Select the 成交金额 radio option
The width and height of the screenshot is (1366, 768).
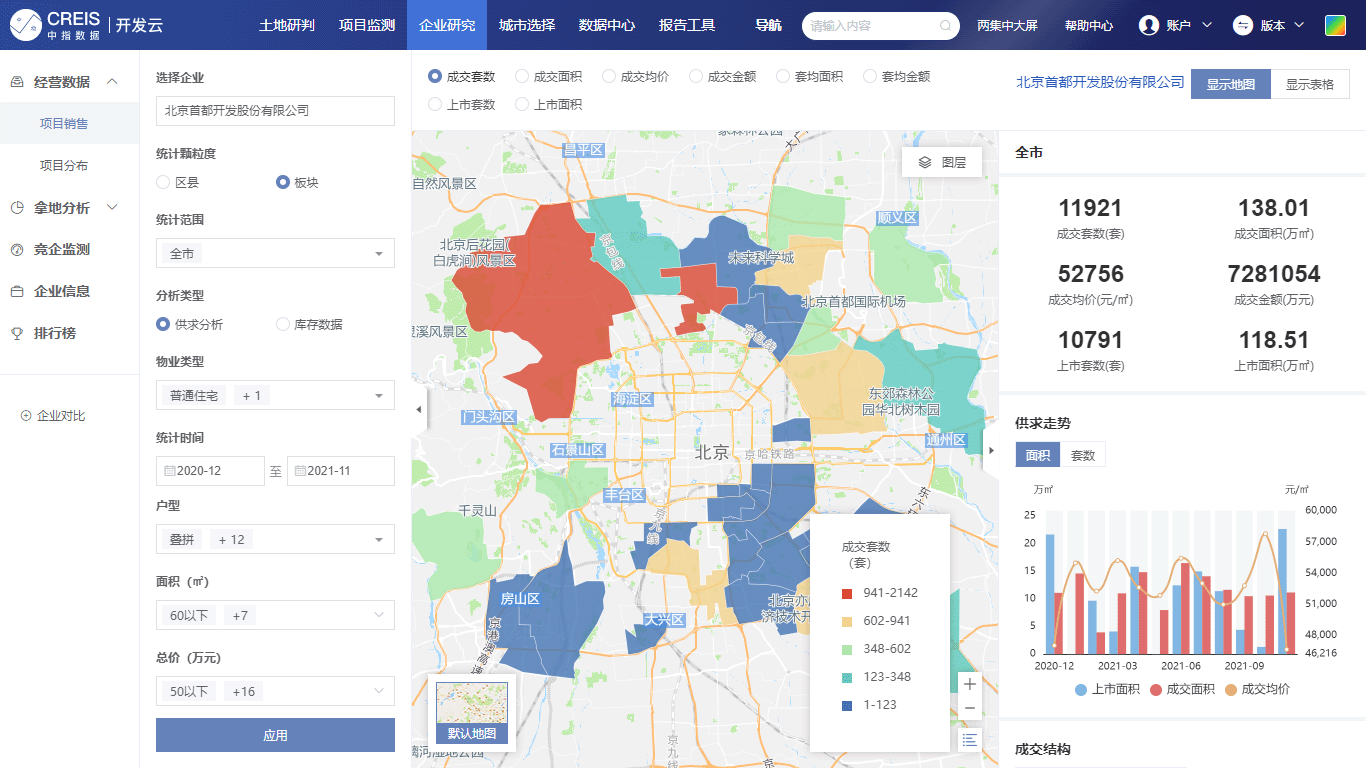(695, 76)
